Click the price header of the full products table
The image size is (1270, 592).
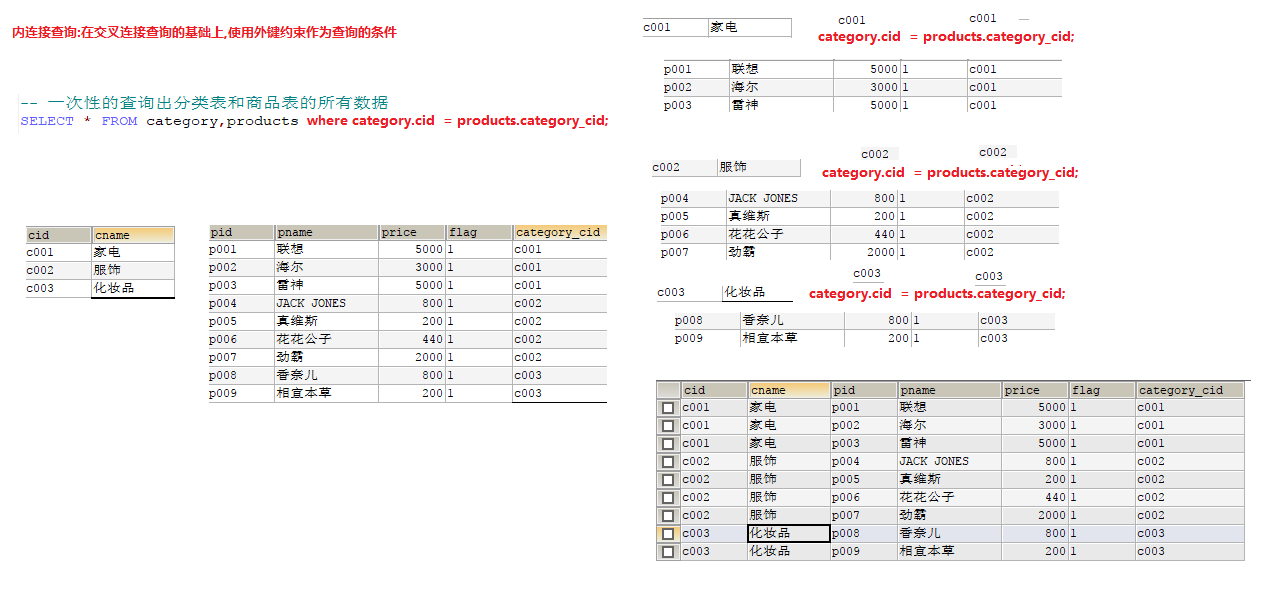[412, 232]
